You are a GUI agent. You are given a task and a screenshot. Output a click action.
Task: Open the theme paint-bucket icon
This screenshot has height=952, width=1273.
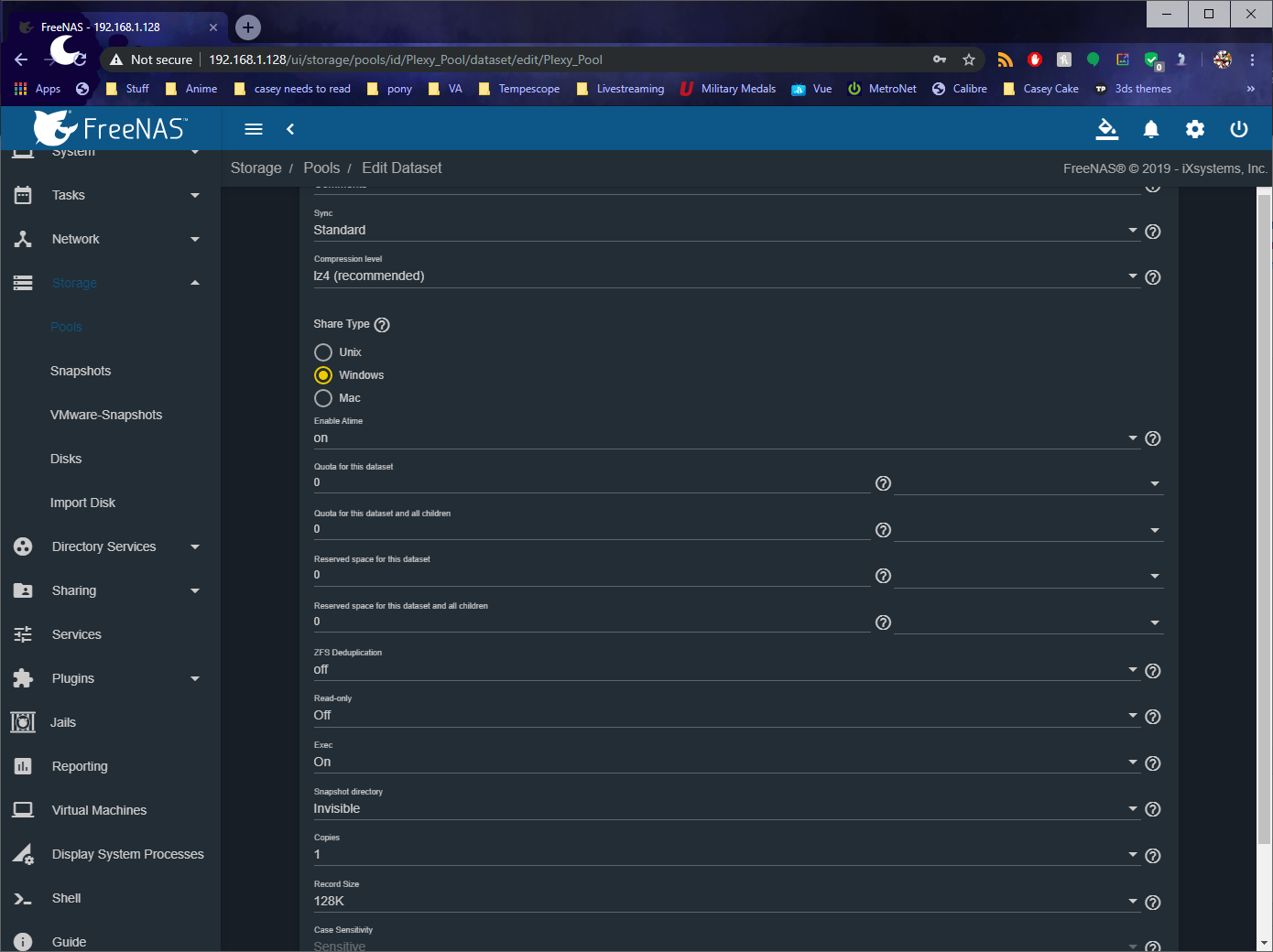click(x=1107, y=129)
